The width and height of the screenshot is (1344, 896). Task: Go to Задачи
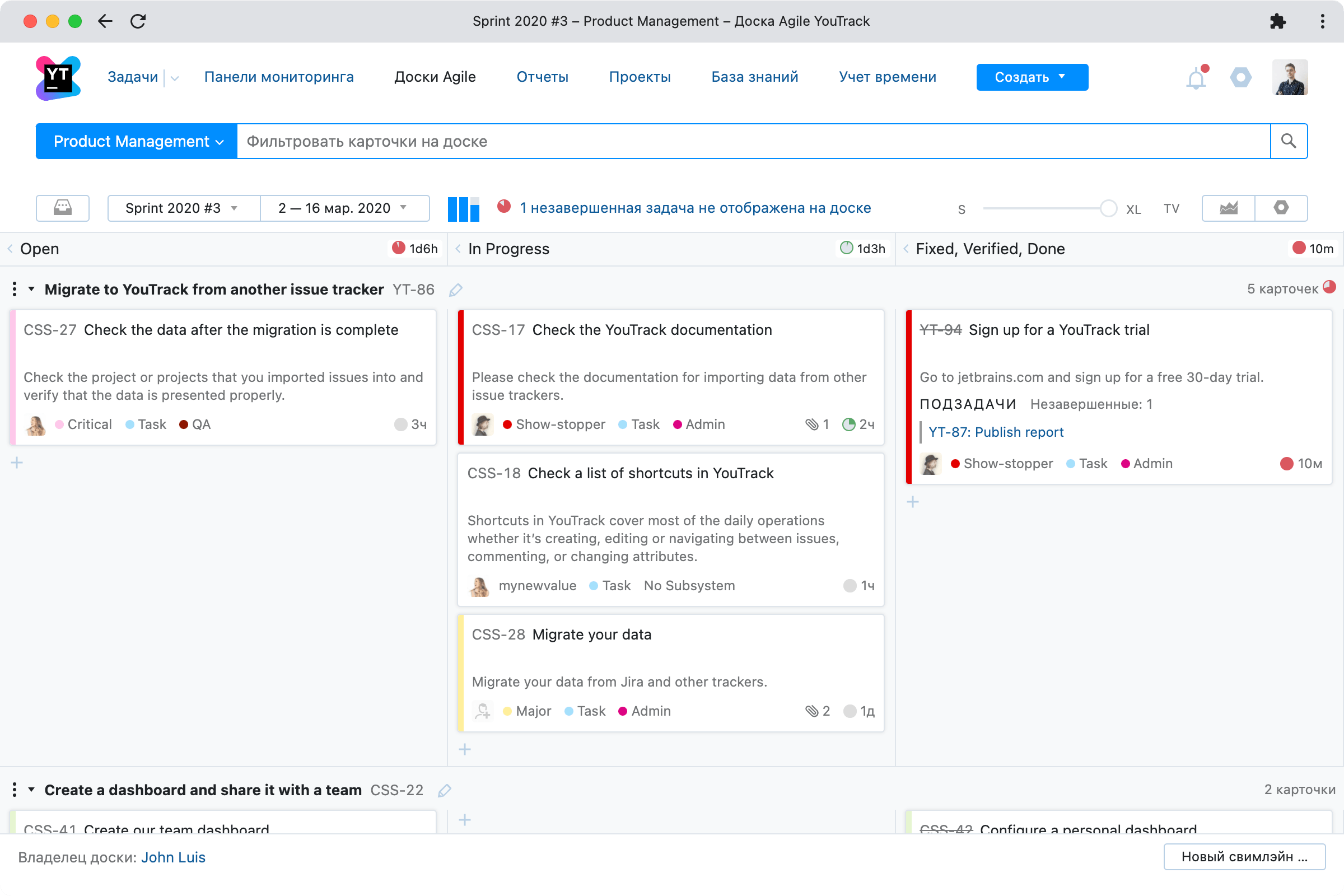133,77
